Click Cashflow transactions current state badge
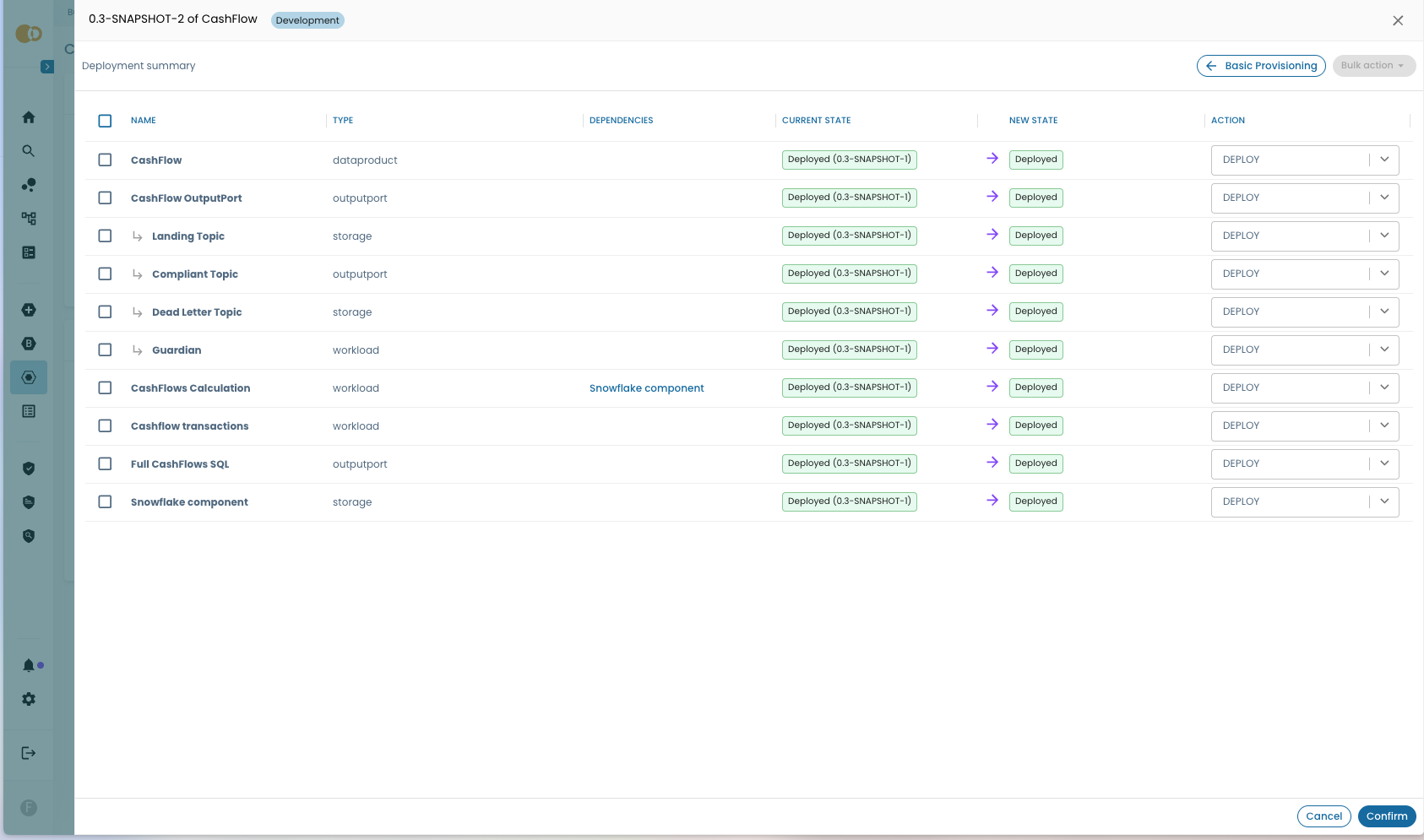This screenshot has width=1424, height=840. coord(850,425)
